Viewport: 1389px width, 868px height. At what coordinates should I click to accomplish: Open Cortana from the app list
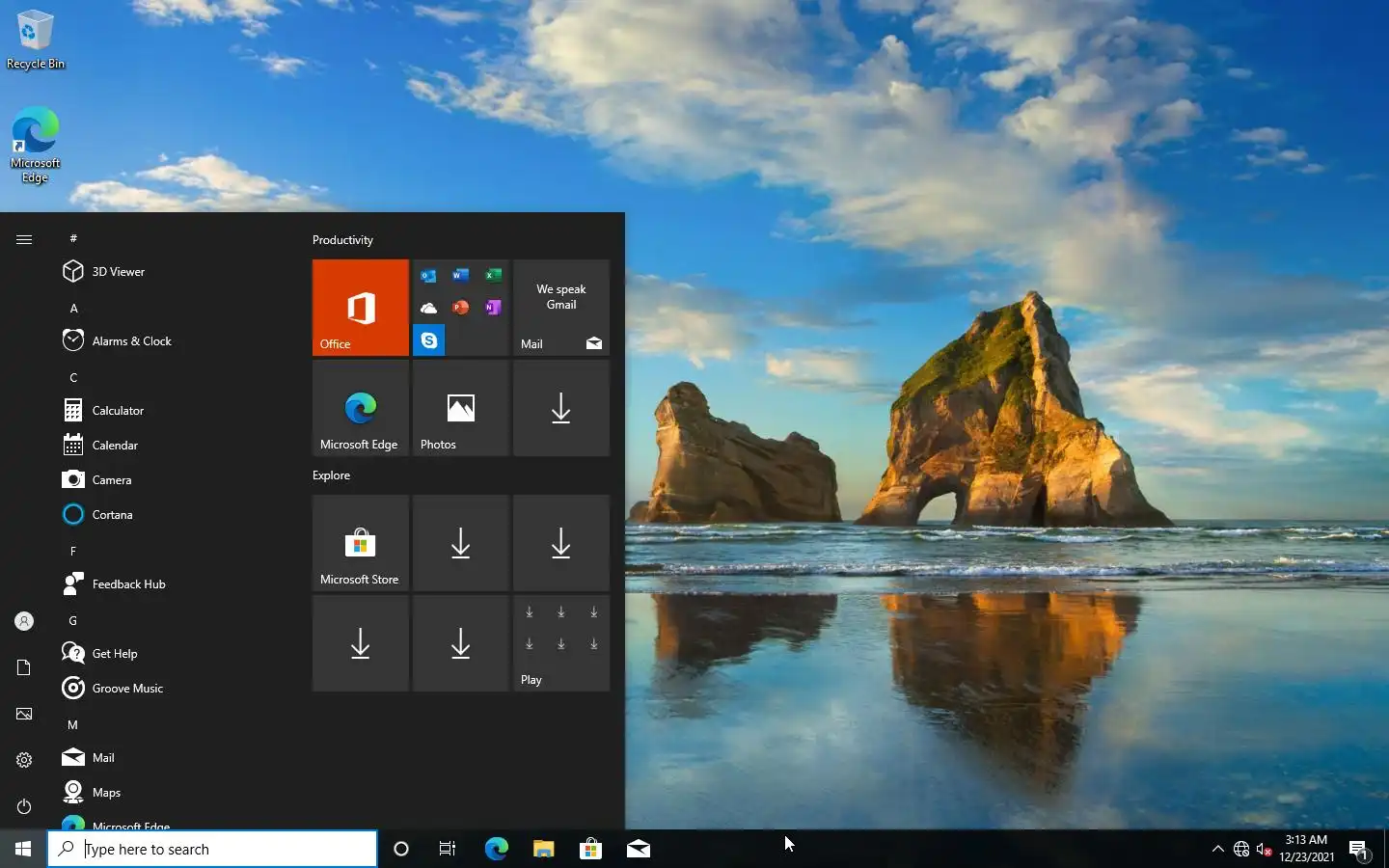click(x=174, y=515)
